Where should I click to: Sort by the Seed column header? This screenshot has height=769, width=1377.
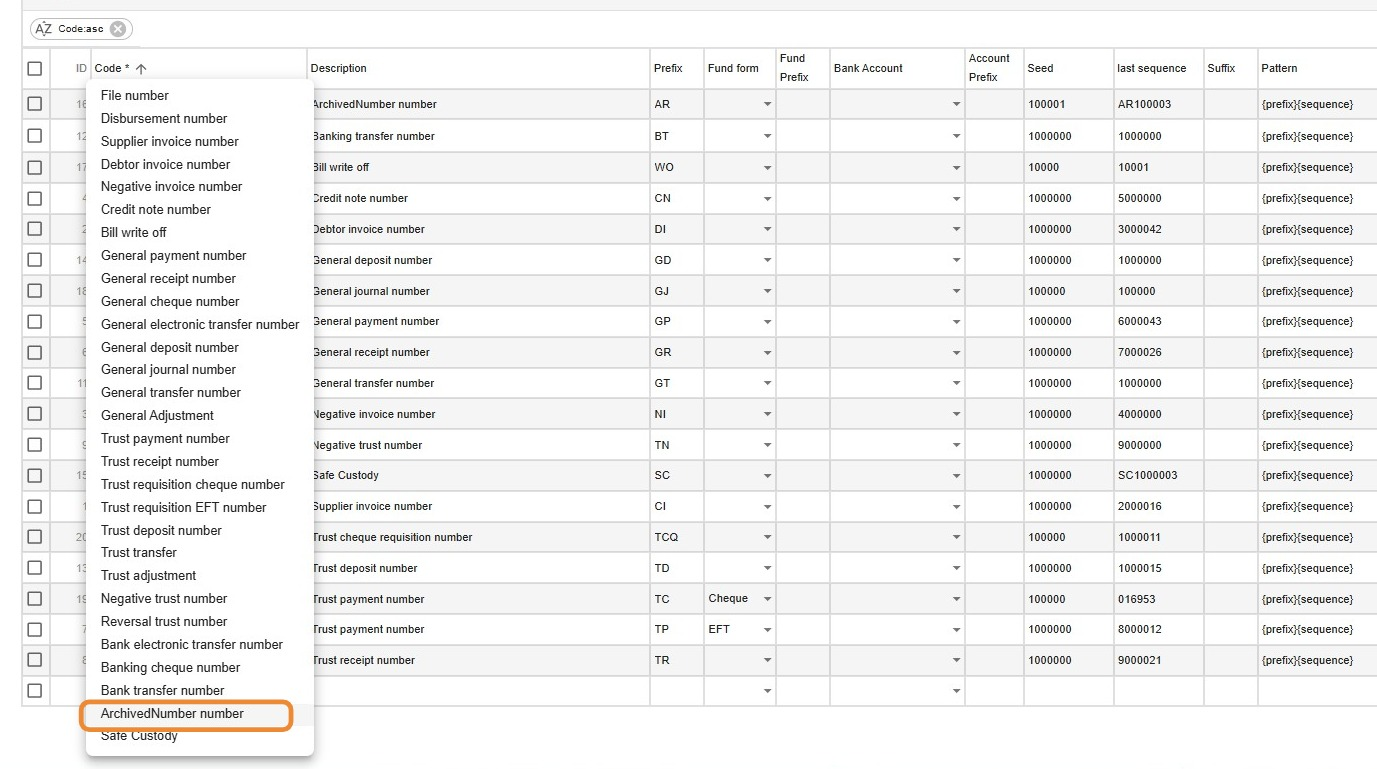click(1040, 68)
